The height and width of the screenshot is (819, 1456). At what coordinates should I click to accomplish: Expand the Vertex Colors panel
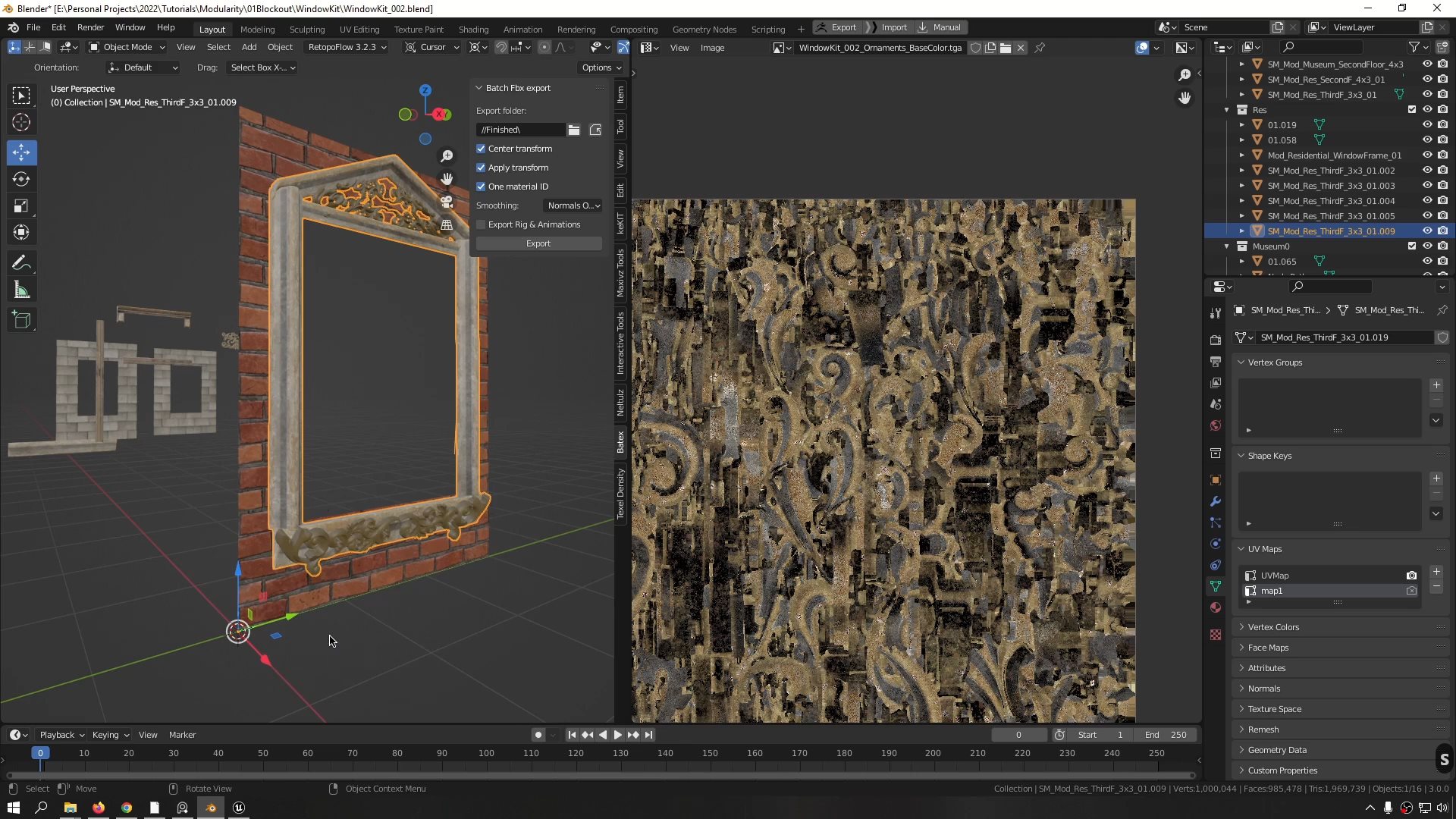(1273, 627)
